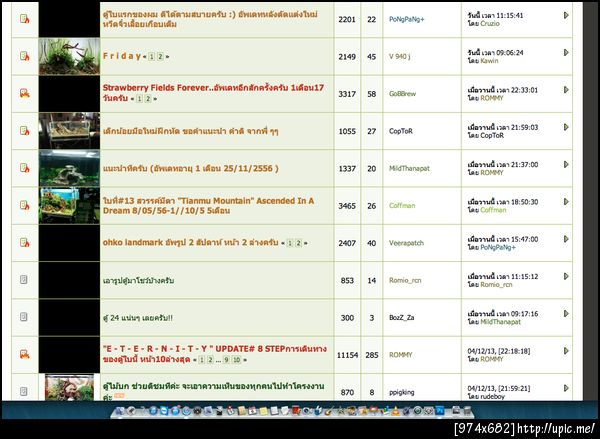Viewport: 600px width, 439px height.
Task: Click last-post arrow in the 1055-views row
Action: tap(566, 127)
